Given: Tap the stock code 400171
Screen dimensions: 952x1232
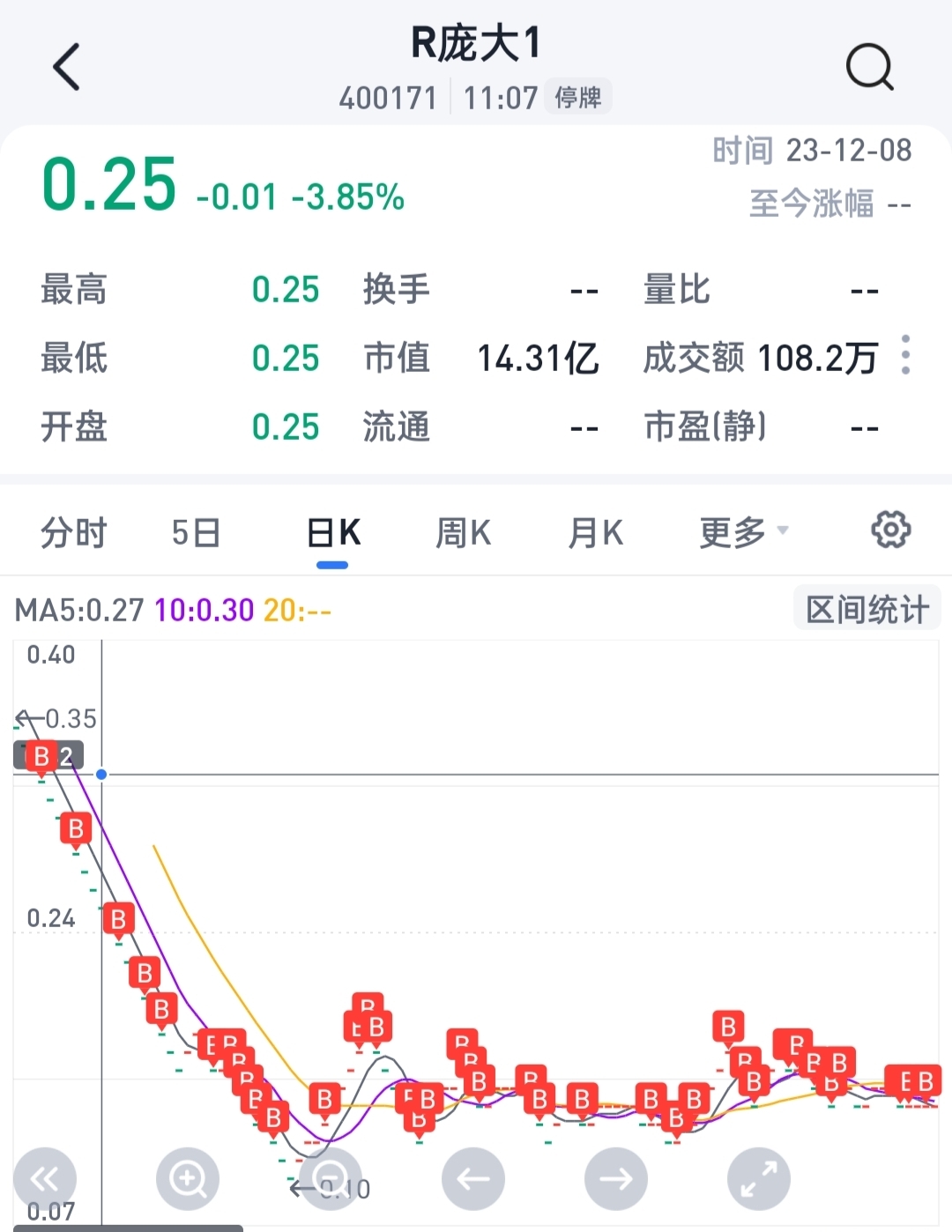Looking at the screenshot, I should point(389,98).
